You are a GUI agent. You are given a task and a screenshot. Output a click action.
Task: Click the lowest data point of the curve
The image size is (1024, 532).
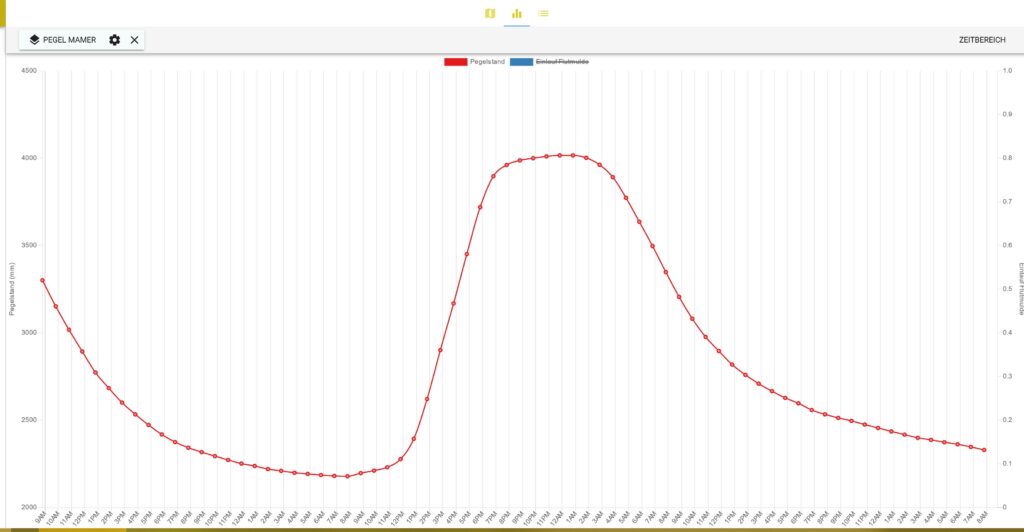(347, 476)
